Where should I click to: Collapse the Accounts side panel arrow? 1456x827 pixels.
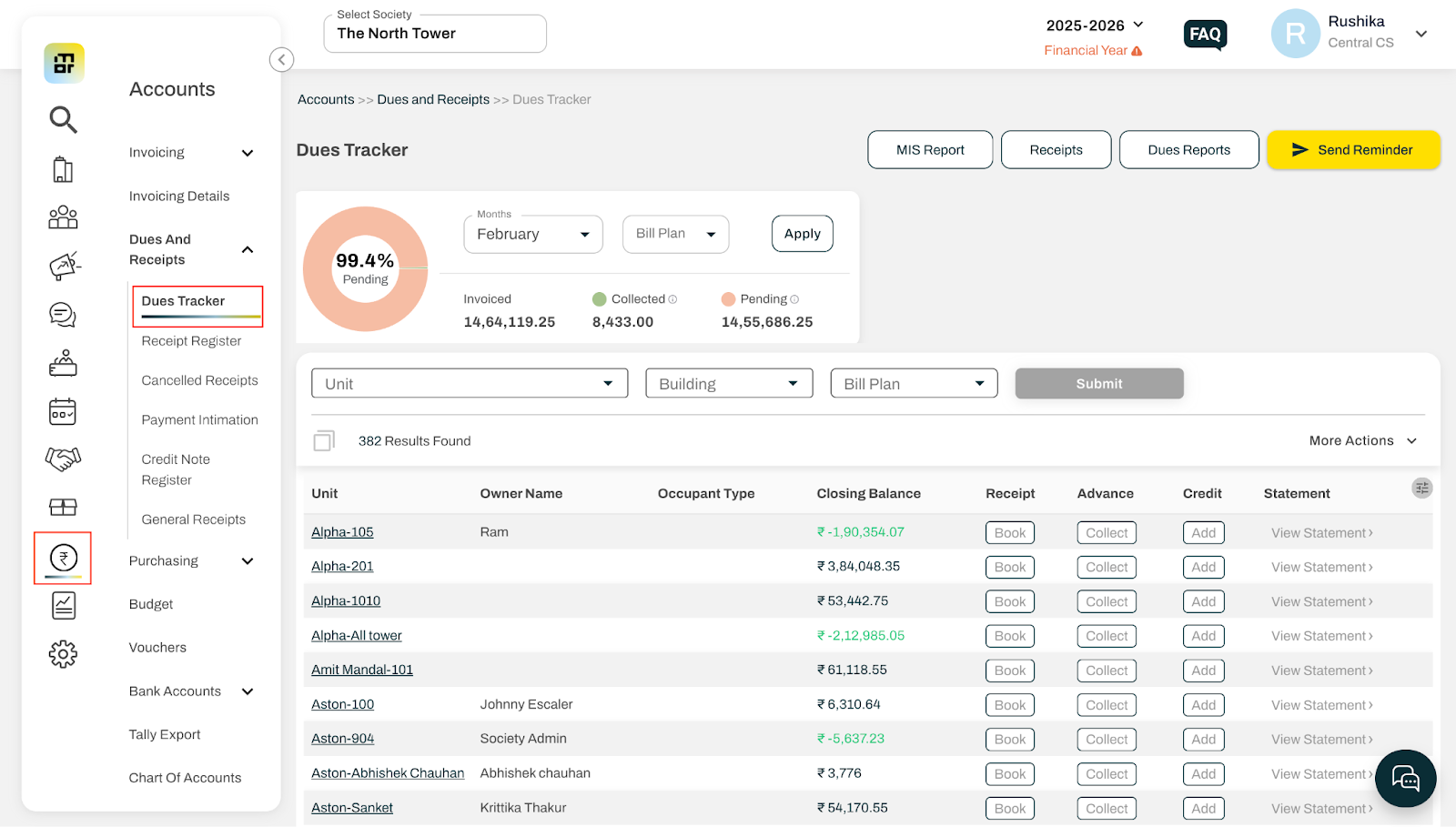[x=281, y=60]
